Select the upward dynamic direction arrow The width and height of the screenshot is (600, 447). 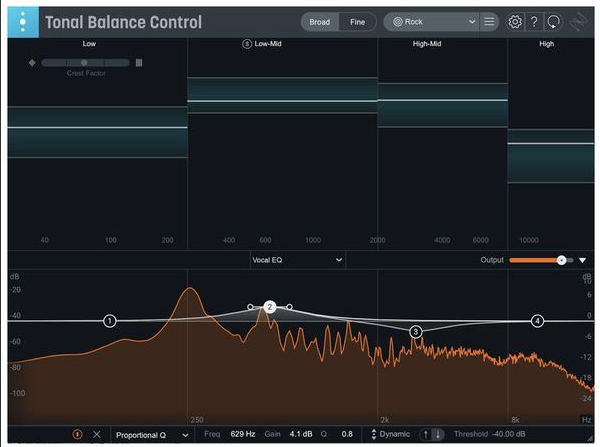[x=425, y=434]
